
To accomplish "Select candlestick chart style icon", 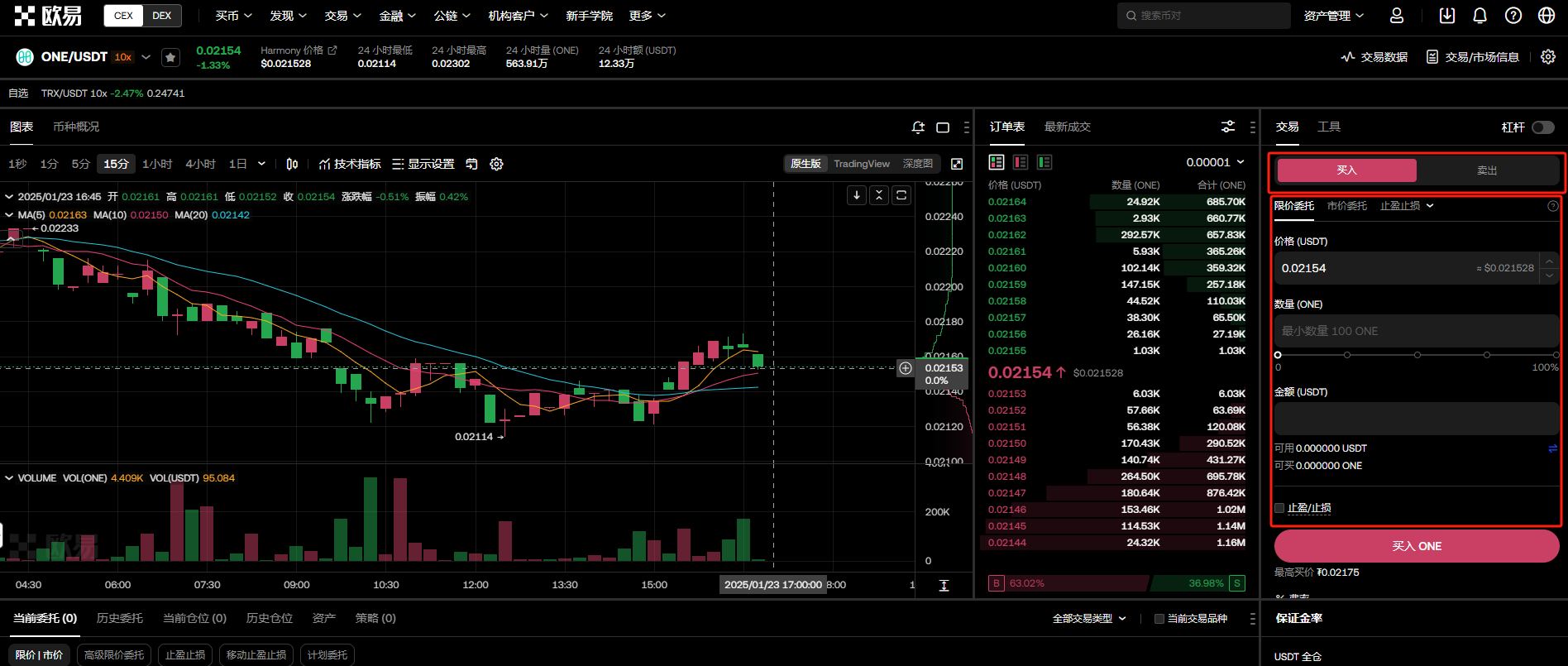I will pyautogui.click(x=292, y=164).
